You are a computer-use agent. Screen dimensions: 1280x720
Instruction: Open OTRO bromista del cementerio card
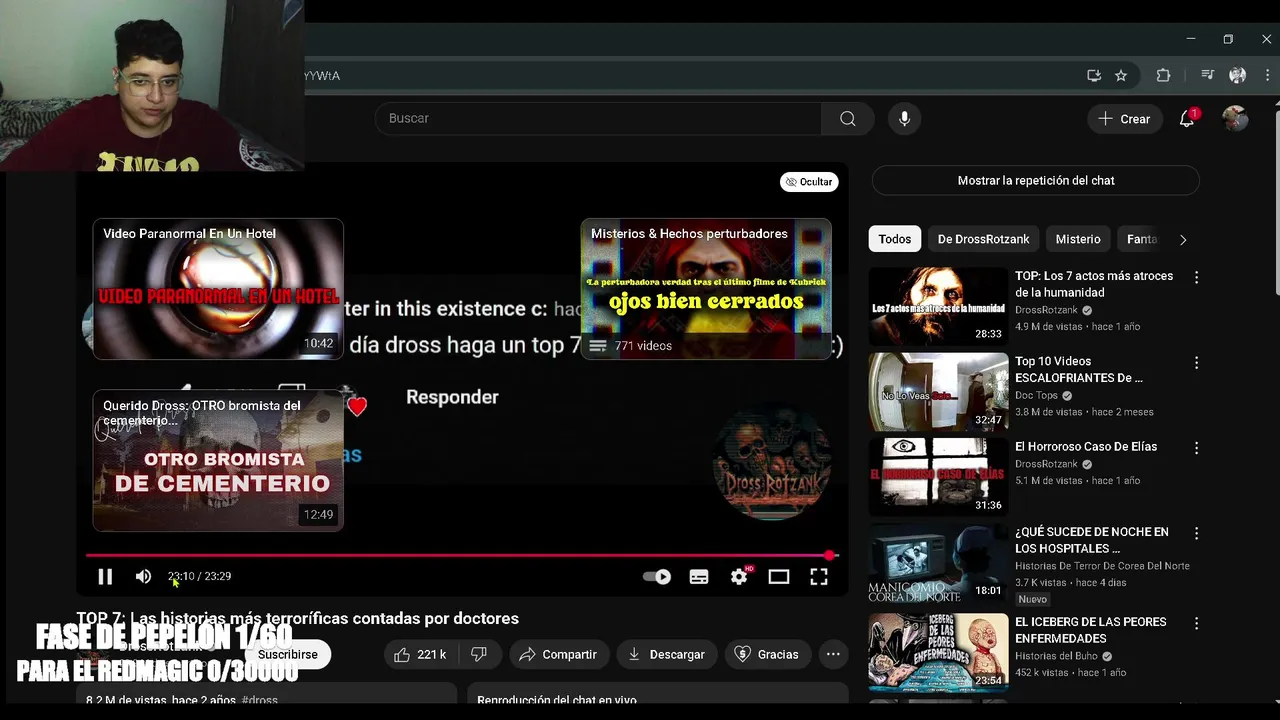(218, 460)
